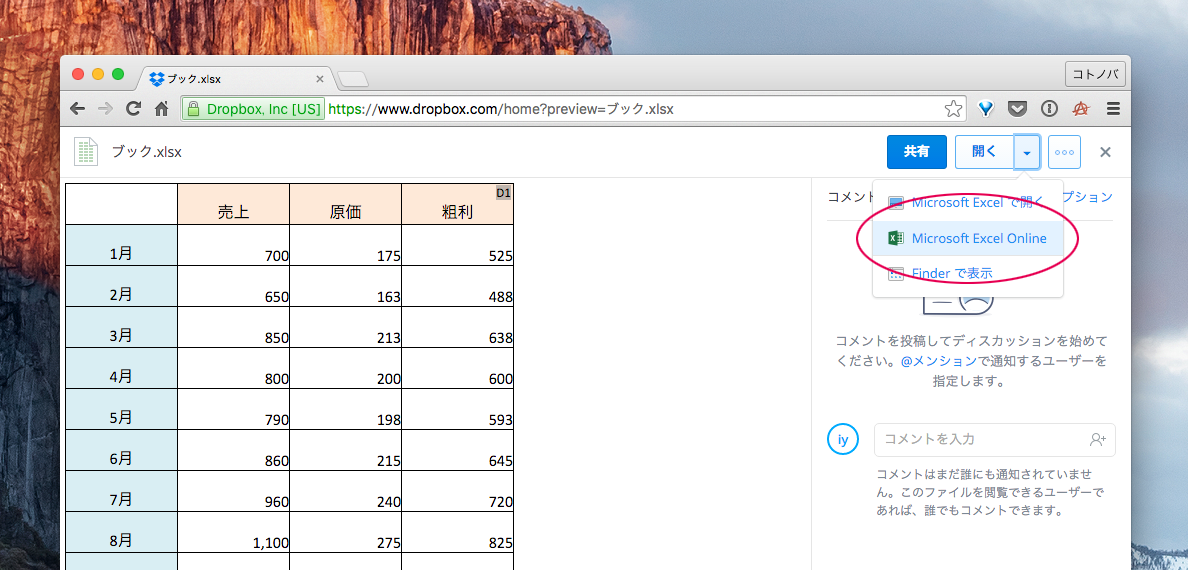This screenshot has width=1188, height=570.
Task: Click the 8月 row label
Action: tap(121, 531)
